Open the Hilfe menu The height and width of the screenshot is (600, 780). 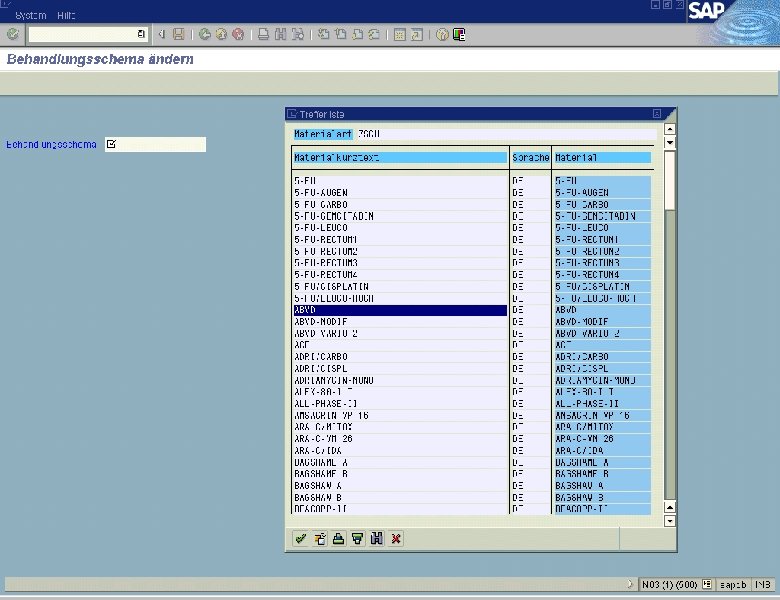click(66, 15)
